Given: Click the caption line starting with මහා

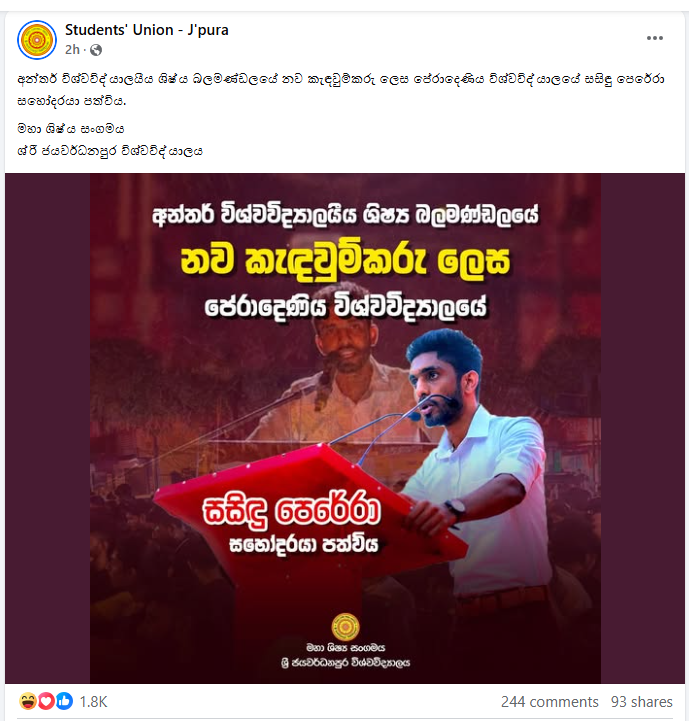Looking at the screenshot, I should [70, 129].
